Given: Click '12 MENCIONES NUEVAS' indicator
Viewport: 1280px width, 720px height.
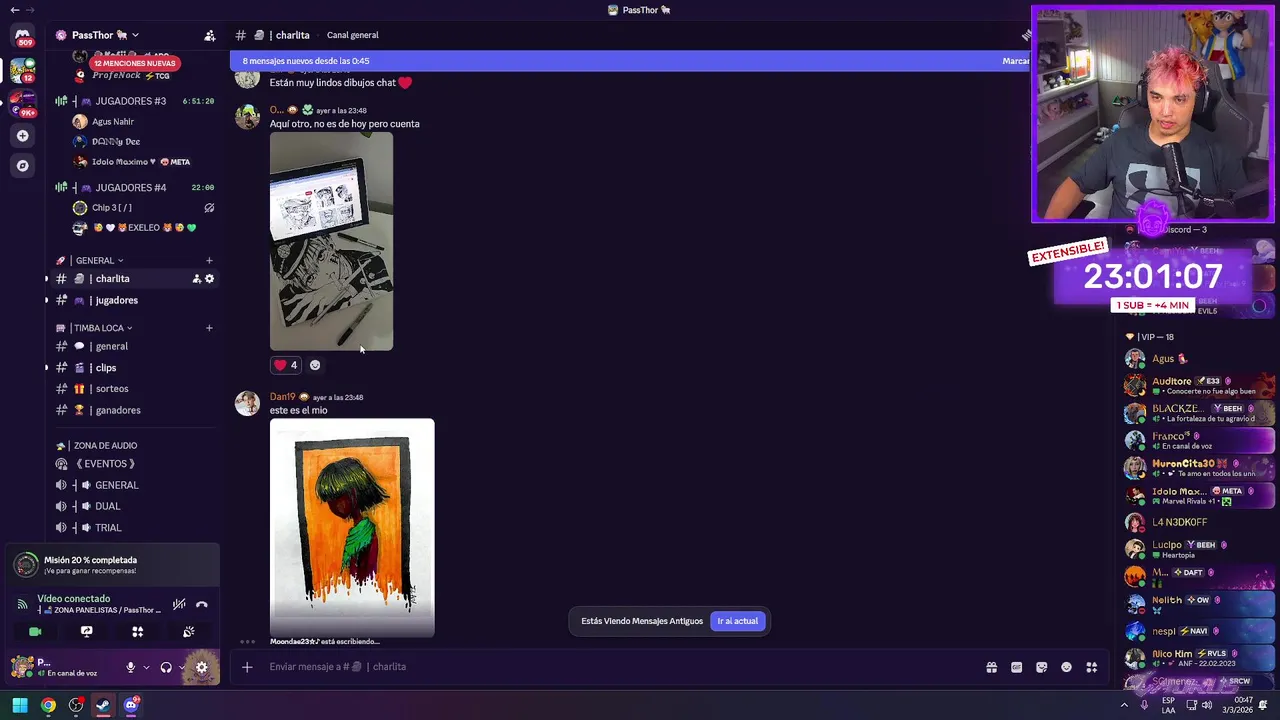Looking at the screenshot, I should 133,63.
